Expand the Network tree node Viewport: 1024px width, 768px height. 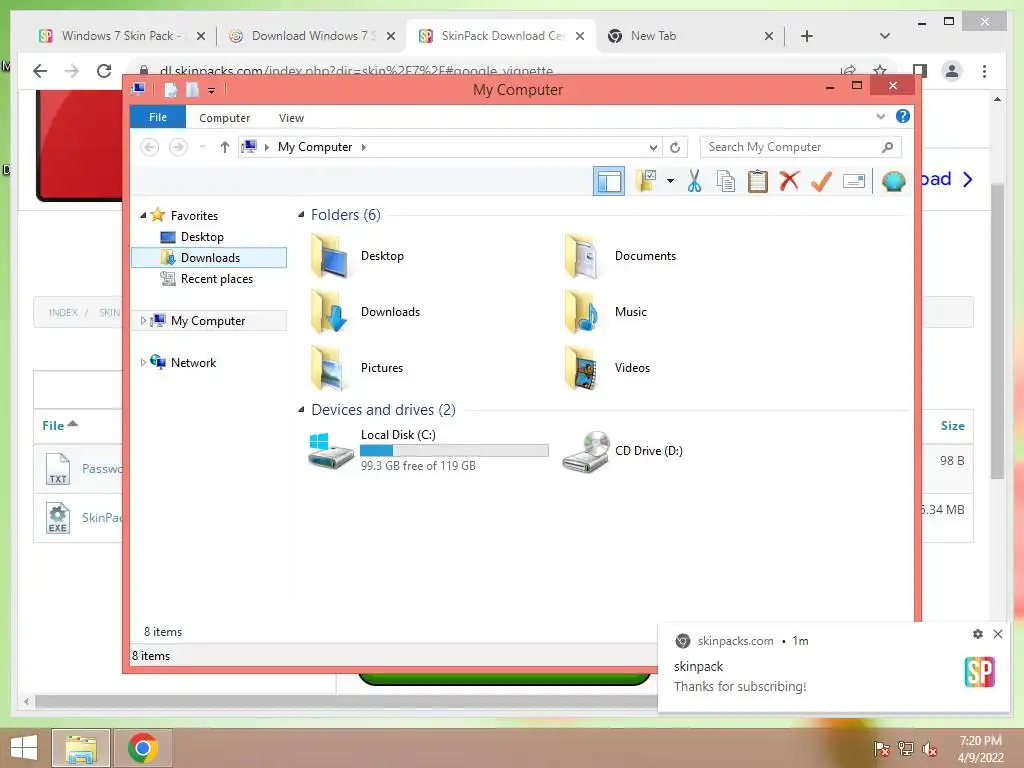click(143, 362)
